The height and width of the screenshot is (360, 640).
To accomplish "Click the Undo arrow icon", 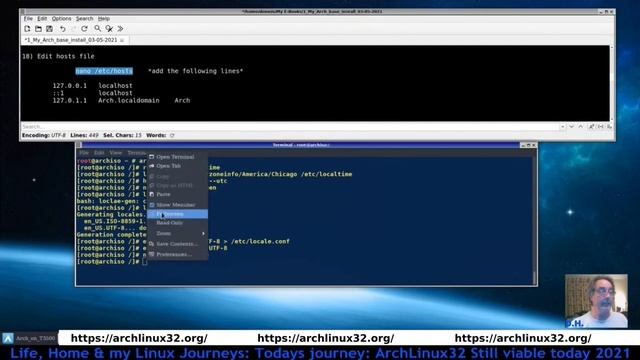I will 62,29.
